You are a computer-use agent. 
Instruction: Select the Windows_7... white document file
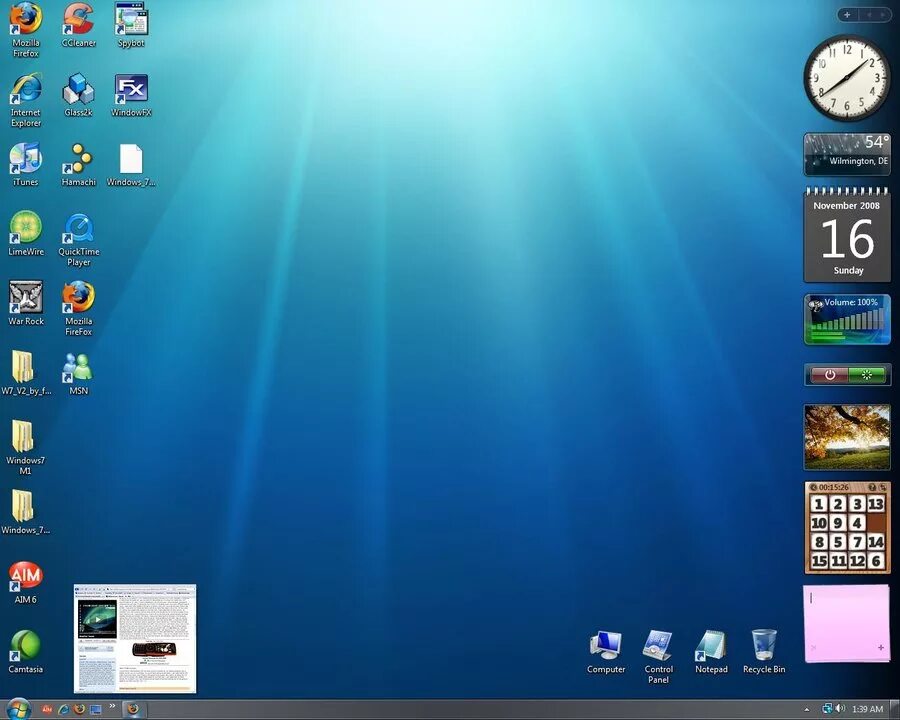[x=131, y=164]
